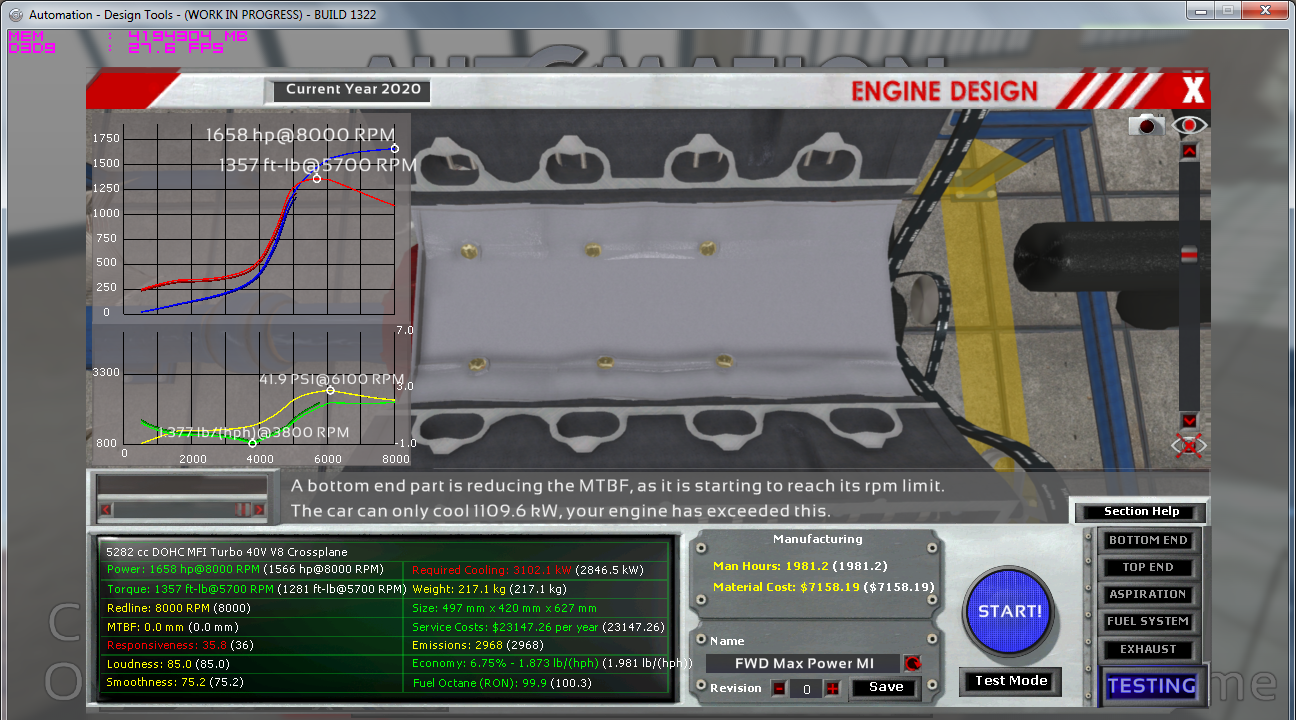Toggle Test Mode
This screenshot has height=720, width=1296.
tap(1011, 681)
